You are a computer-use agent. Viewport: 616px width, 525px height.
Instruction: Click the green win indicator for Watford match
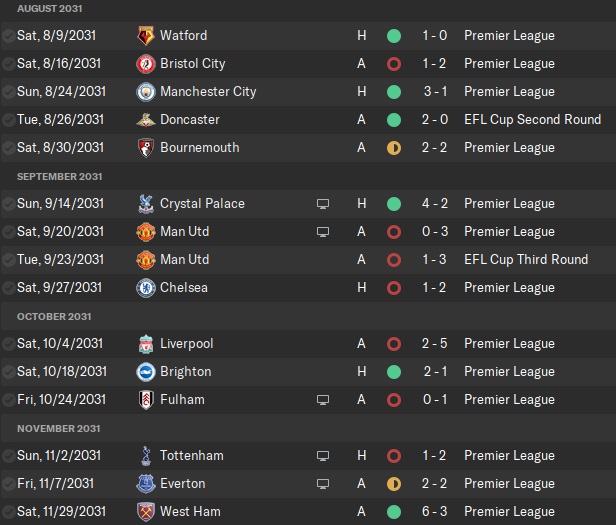(394, 36)
